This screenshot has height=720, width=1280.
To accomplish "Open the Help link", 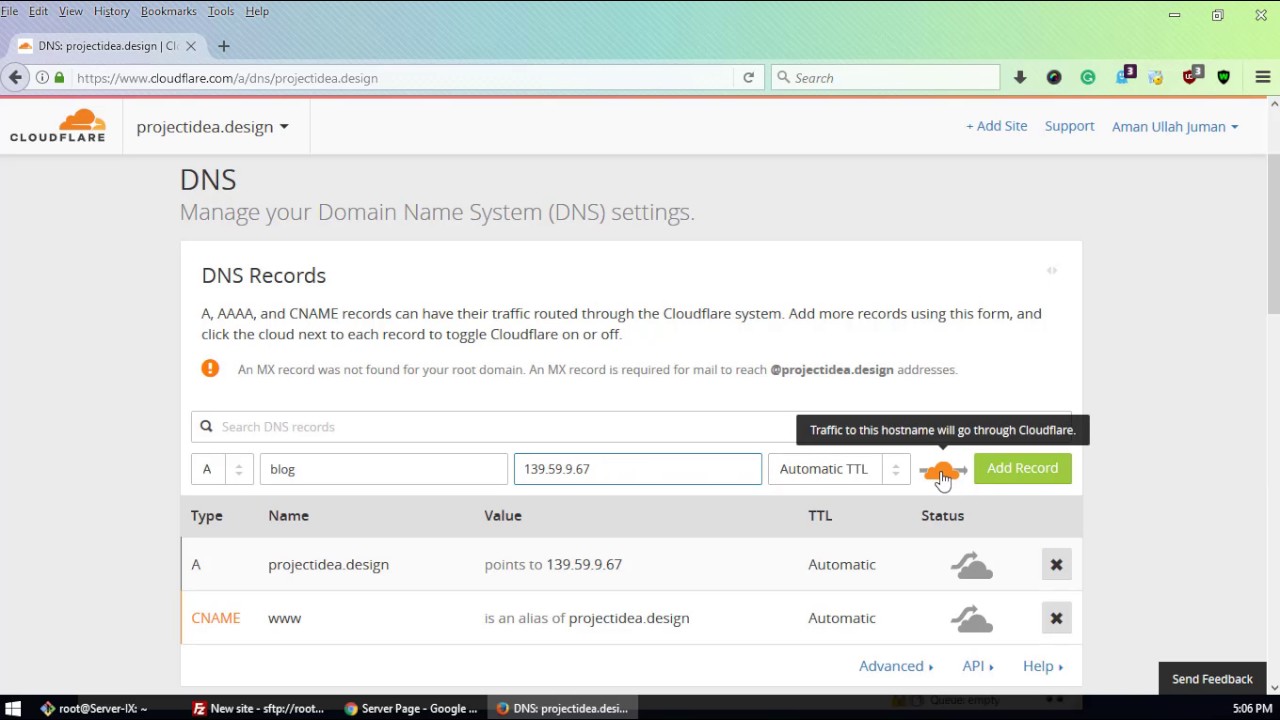I will point(1043,666).
